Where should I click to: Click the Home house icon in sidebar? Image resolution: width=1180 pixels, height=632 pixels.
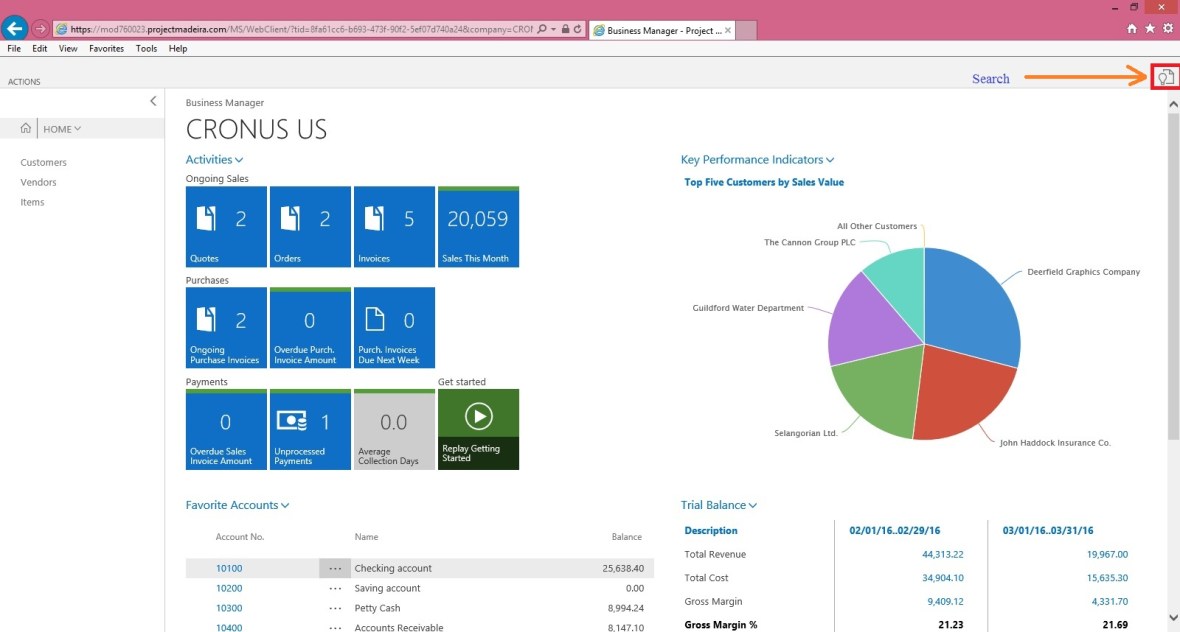(x=26, y=128)
